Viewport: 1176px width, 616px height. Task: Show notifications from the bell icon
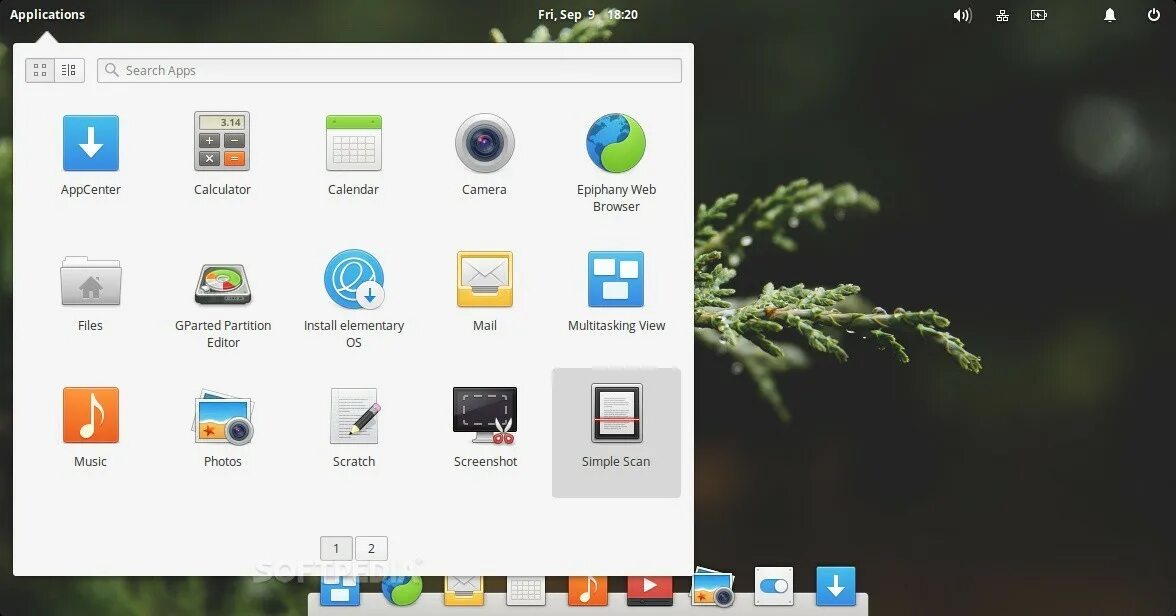click(x=1110, y=15)
